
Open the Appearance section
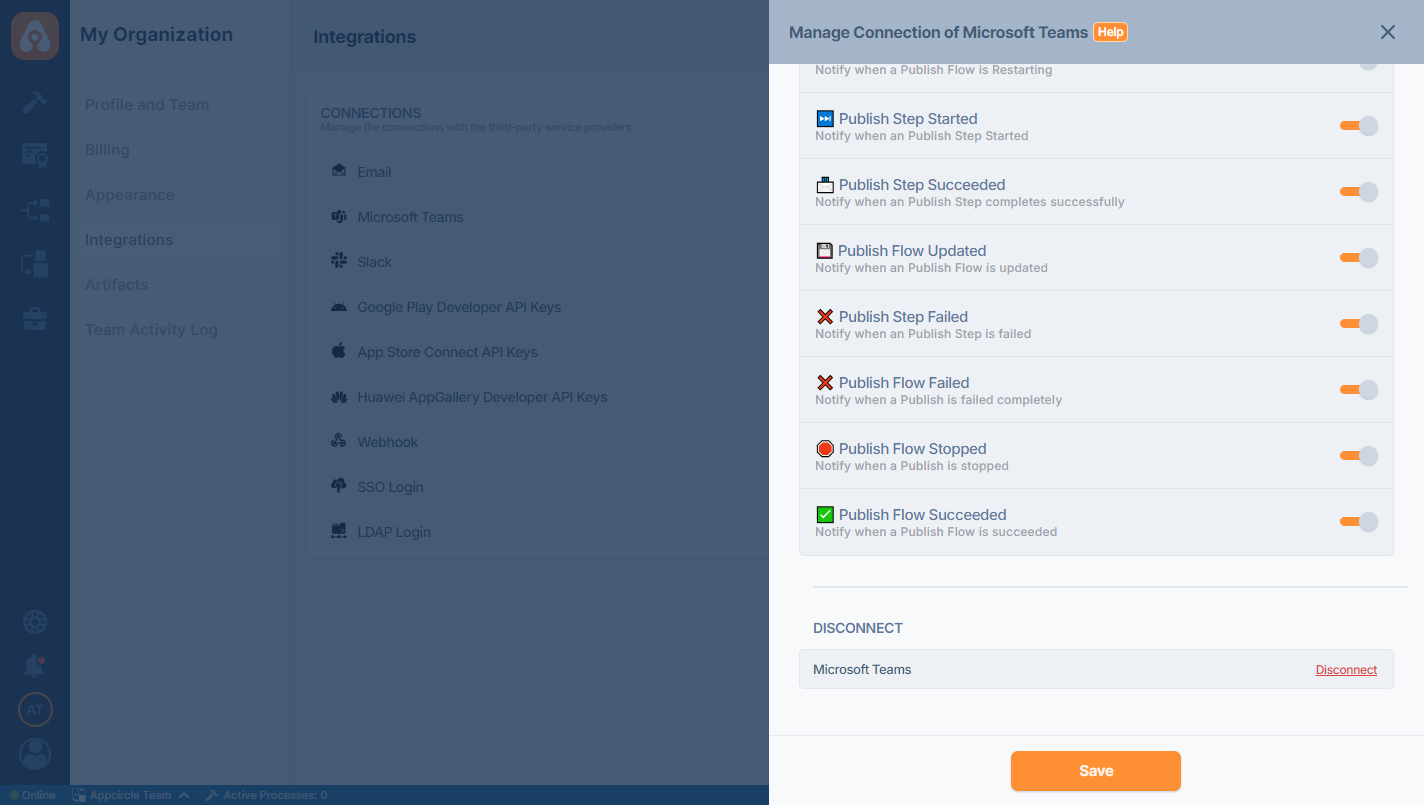[x=129, y=195]
